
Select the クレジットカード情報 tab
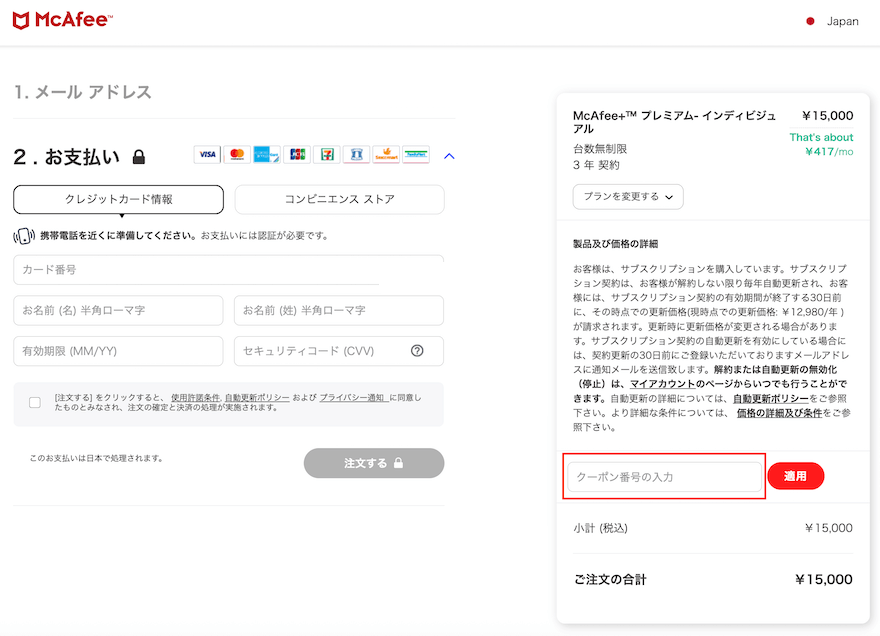coord(118,199)
